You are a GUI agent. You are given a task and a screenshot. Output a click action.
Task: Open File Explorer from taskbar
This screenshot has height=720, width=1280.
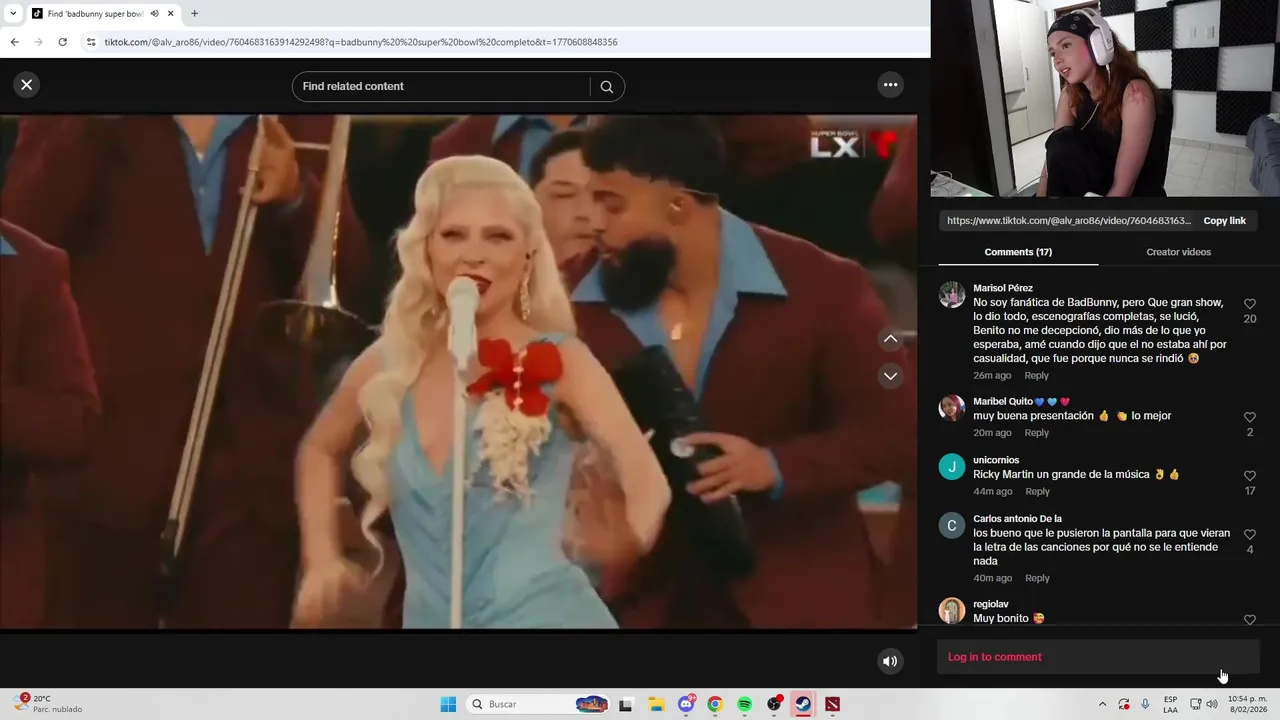pos(656,704)
